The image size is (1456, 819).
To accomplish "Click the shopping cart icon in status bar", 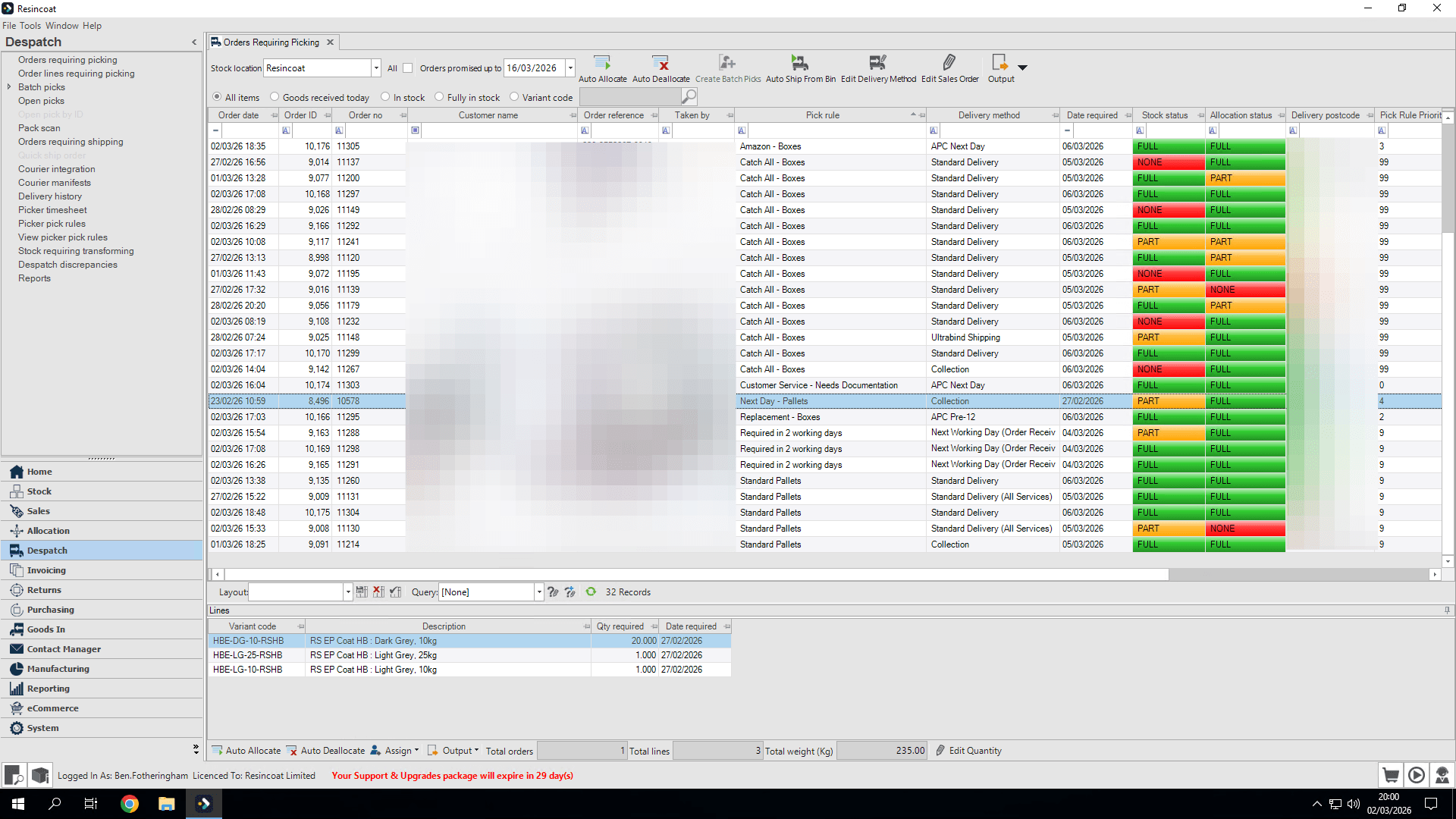I will (x=1391, y=775).
